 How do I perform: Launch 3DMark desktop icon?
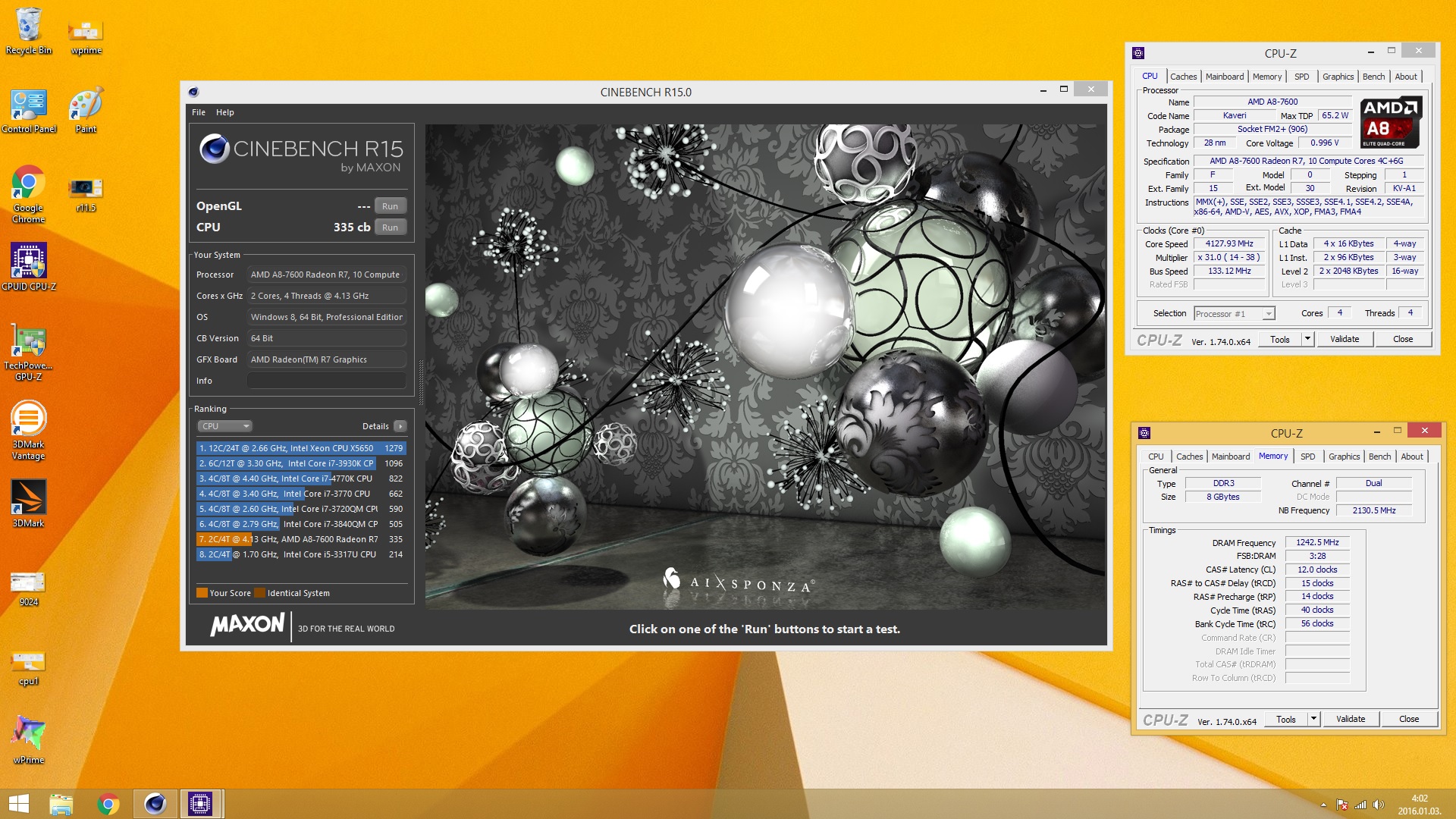tap(29, 503)
